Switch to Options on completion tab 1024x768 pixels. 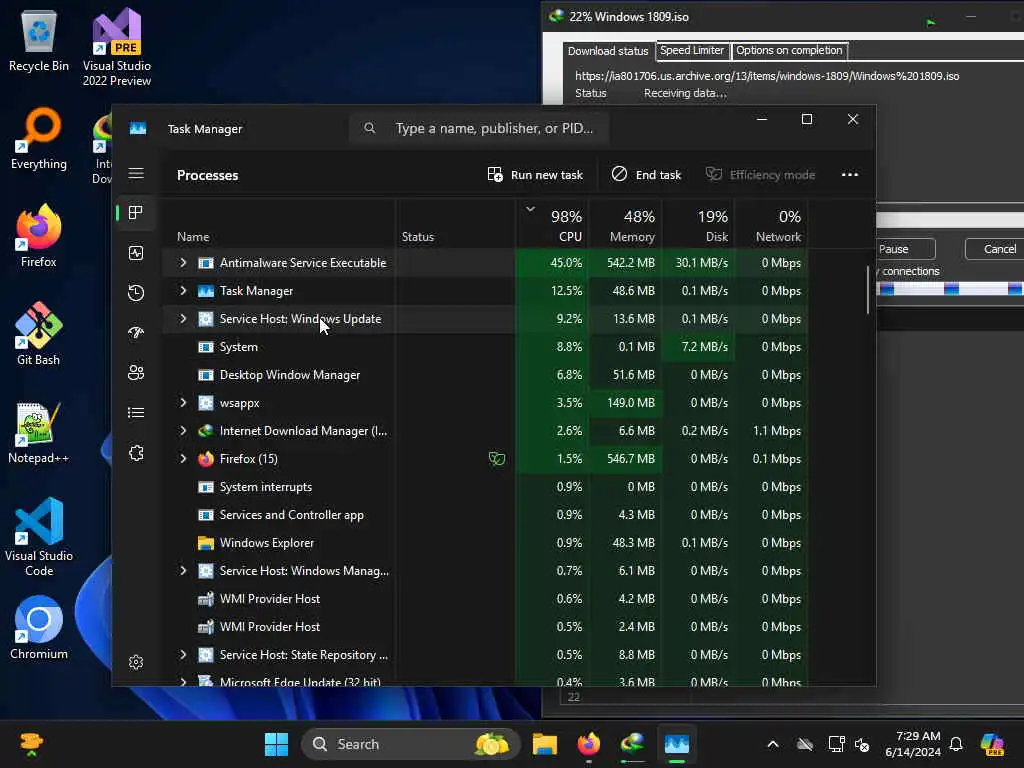[x=789, y=50]
